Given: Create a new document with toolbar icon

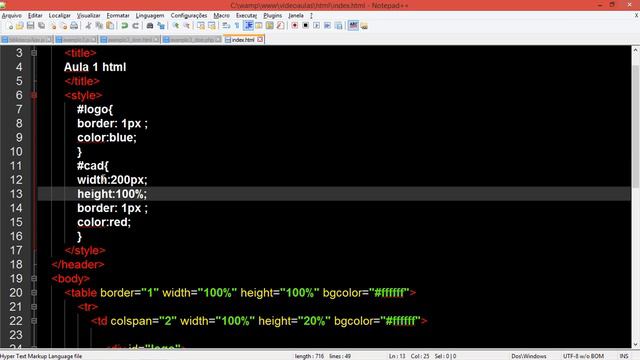Looking at the screenshot, I should [9, 26].
